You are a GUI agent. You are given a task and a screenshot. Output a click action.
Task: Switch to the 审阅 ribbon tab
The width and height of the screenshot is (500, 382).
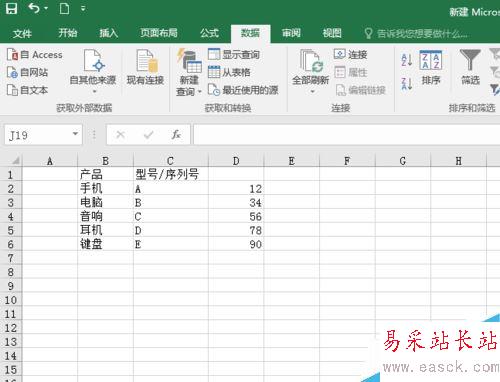coord(291,33)
